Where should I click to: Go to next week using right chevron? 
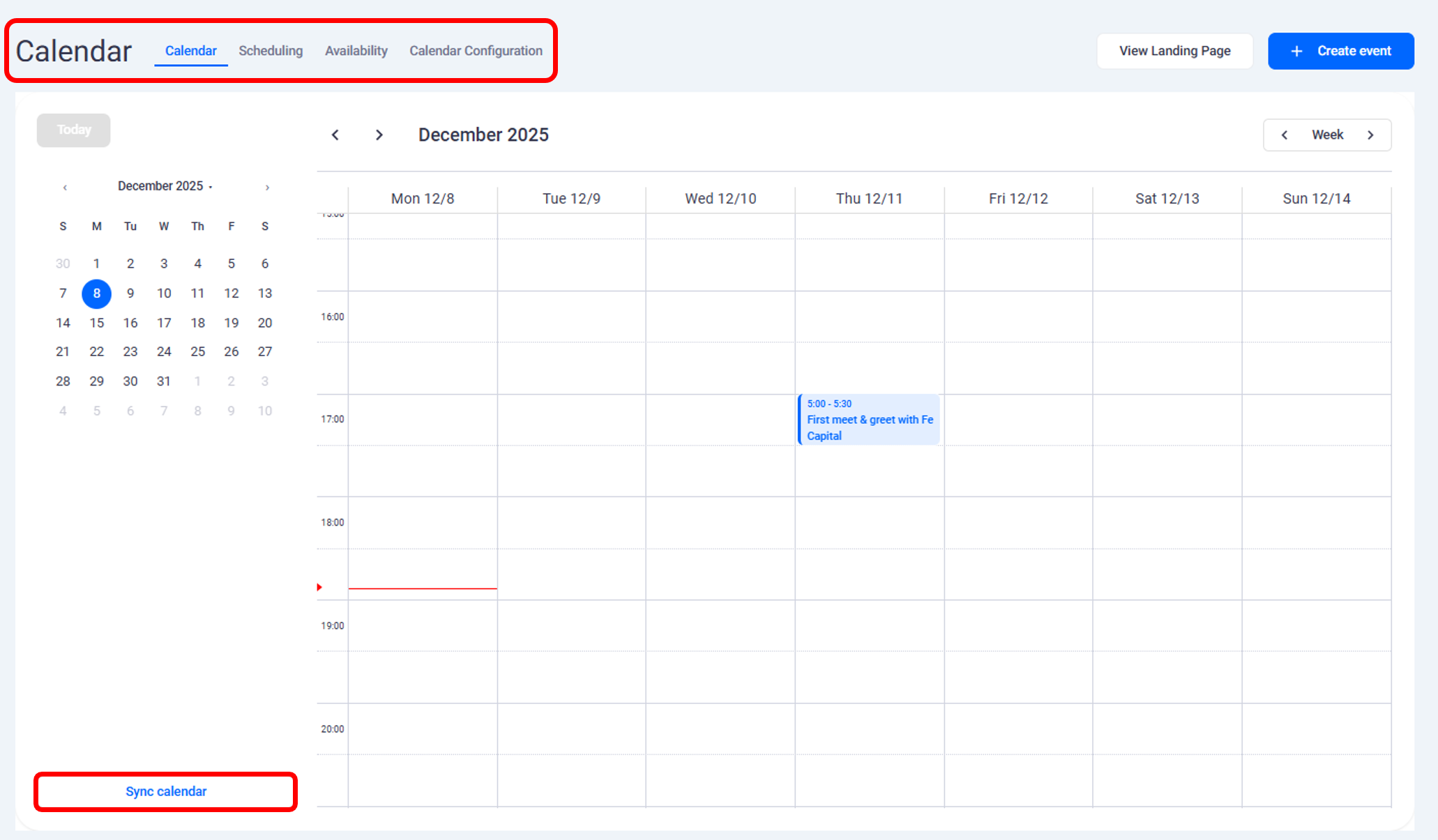[379, 135]
